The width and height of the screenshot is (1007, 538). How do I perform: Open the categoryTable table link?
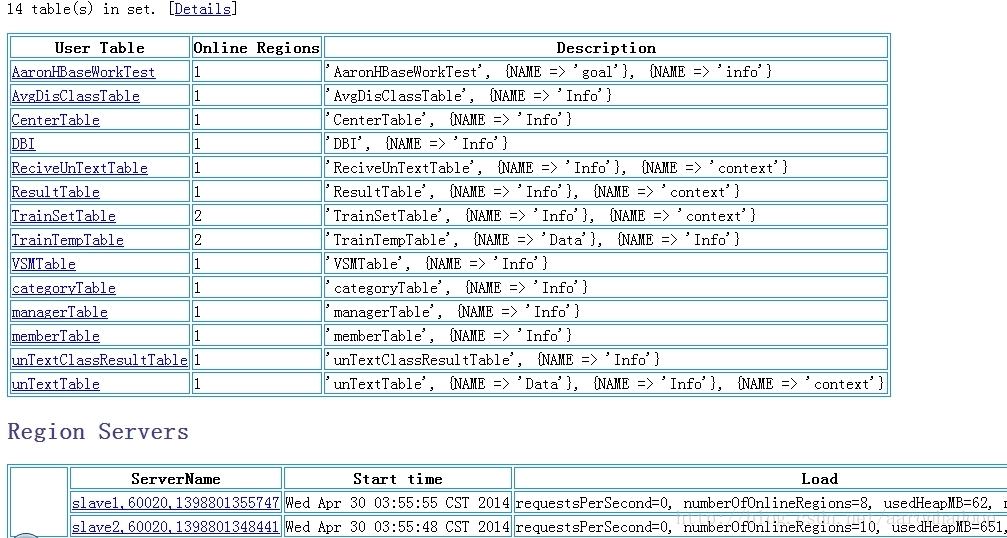(64, 288)
